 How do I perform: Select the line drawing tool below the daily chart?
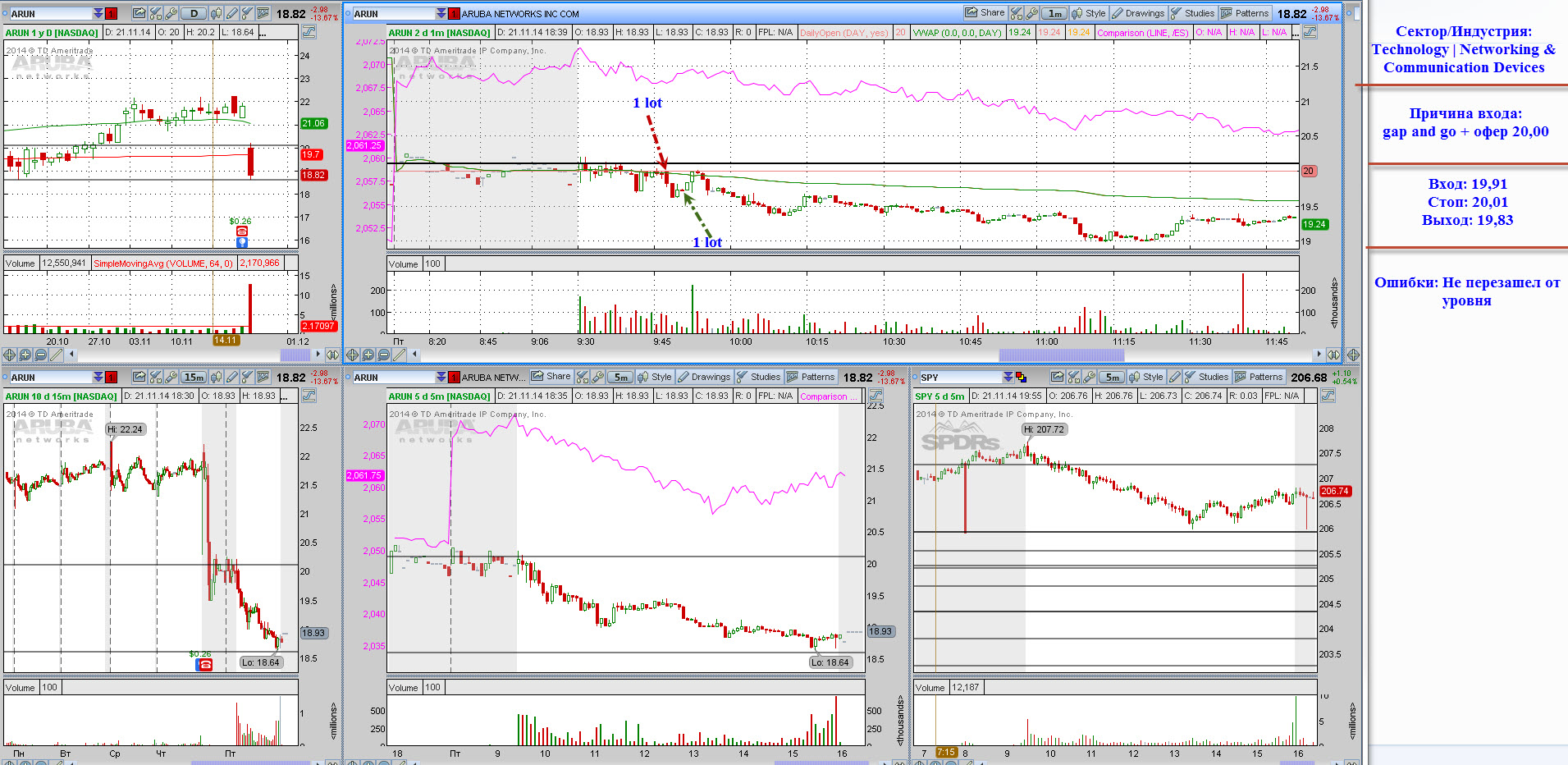[x=56, y=355]
